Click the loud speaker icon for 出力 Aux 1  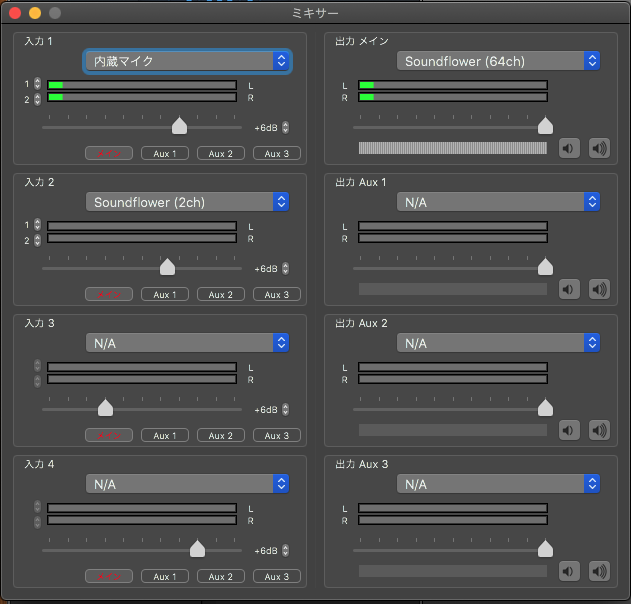point(599,290)
